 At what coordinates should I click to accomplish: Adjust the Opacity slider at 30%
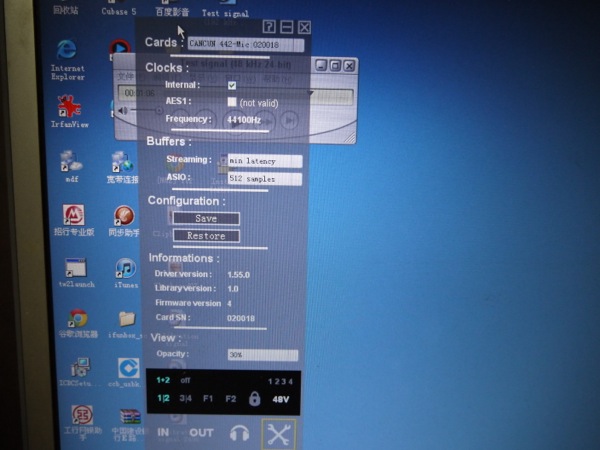262,355
